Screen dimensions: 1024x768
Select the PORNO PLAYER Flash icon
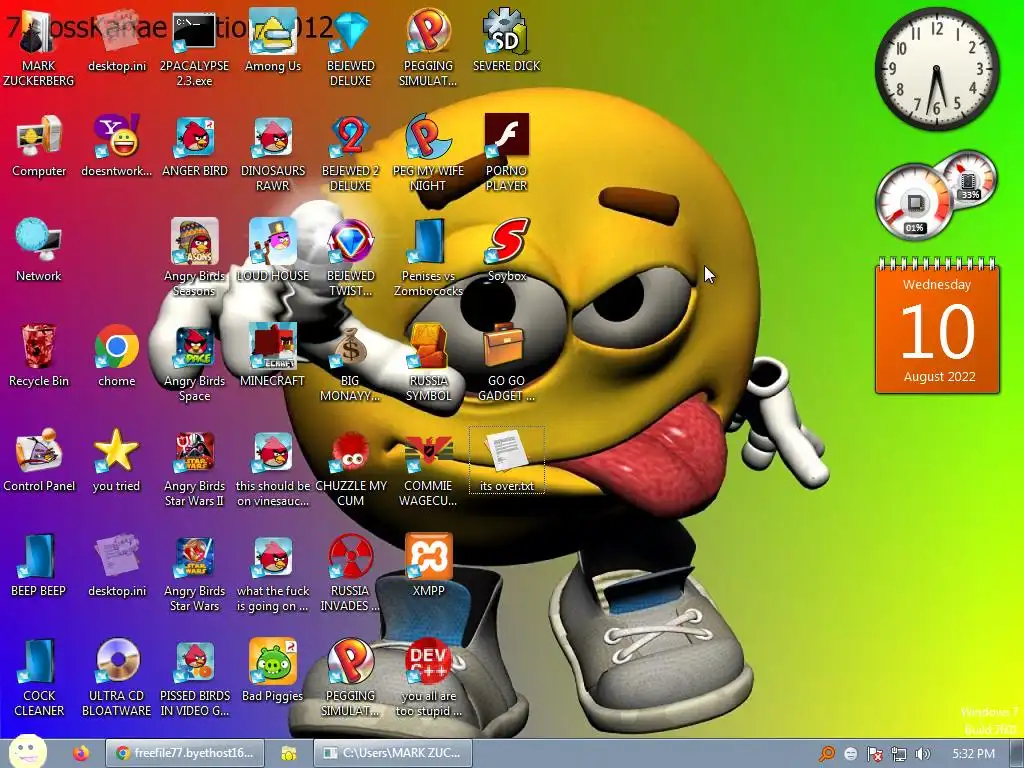[x=507, y=154]
